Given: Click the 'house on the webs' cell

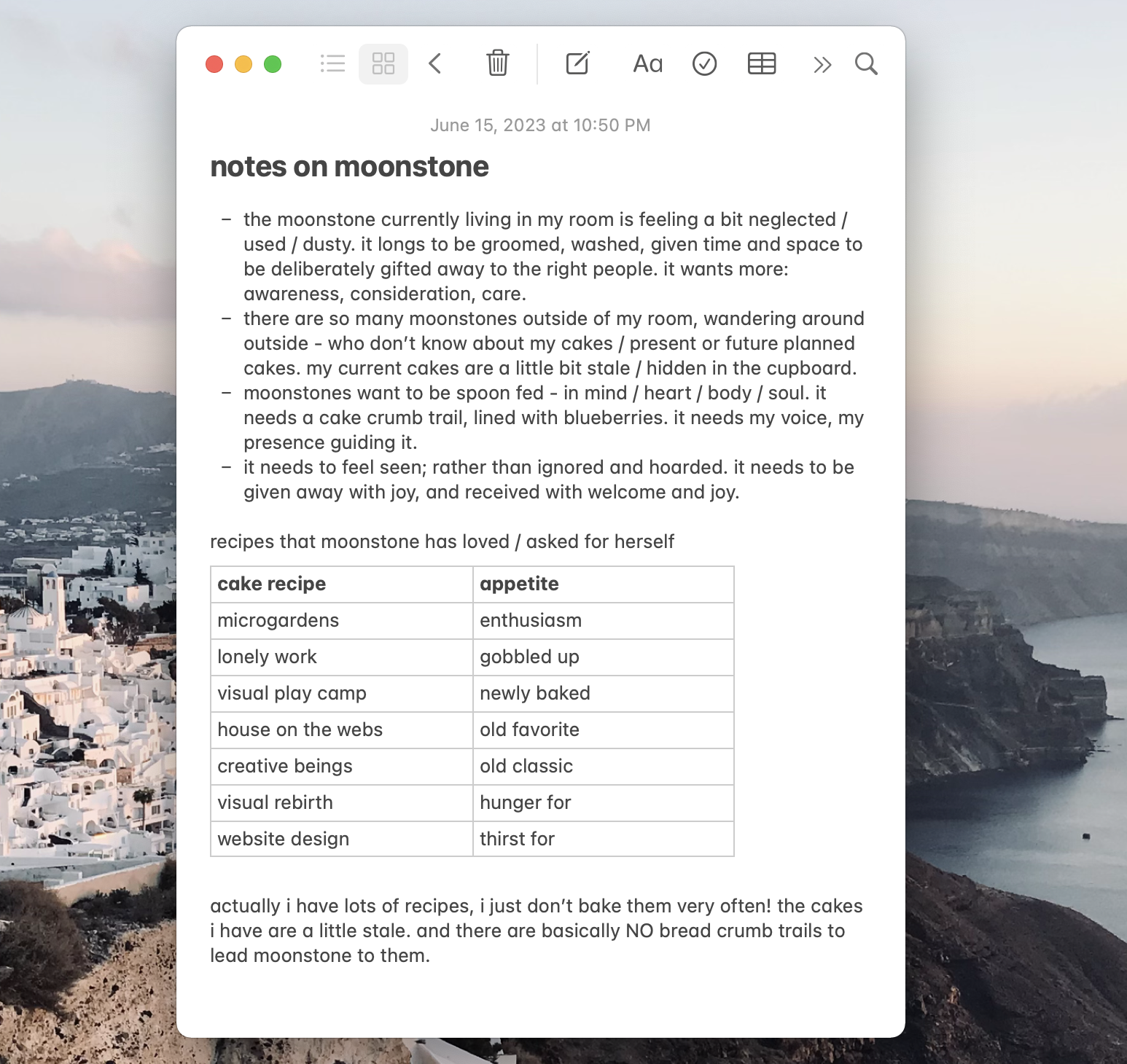Looking at the screenshot, I should pyautogui.click(x=342, y=730).
